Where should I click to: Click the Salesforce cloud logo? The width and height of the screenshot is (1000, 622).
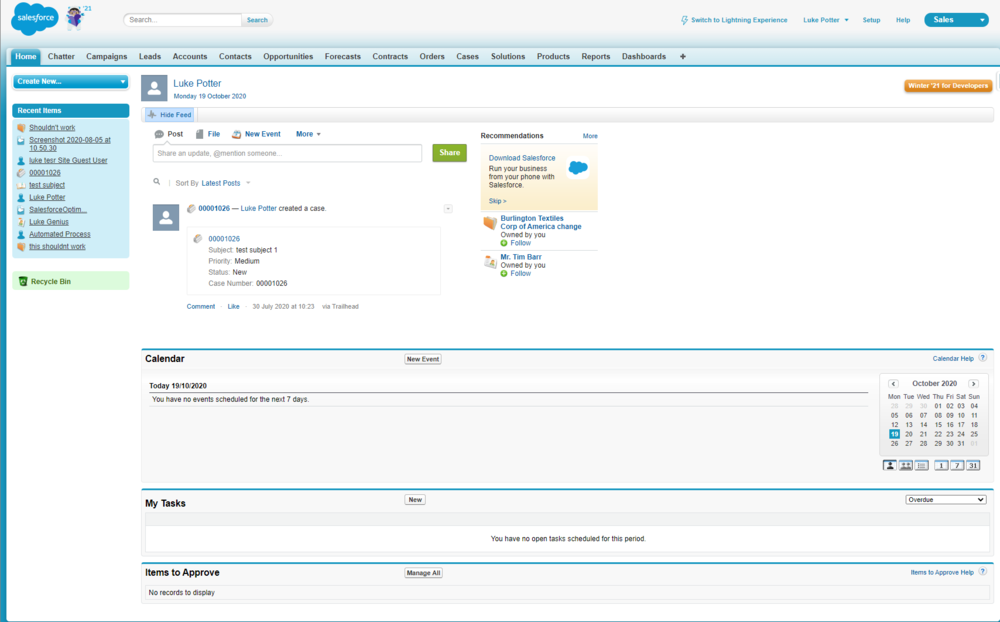34,18
